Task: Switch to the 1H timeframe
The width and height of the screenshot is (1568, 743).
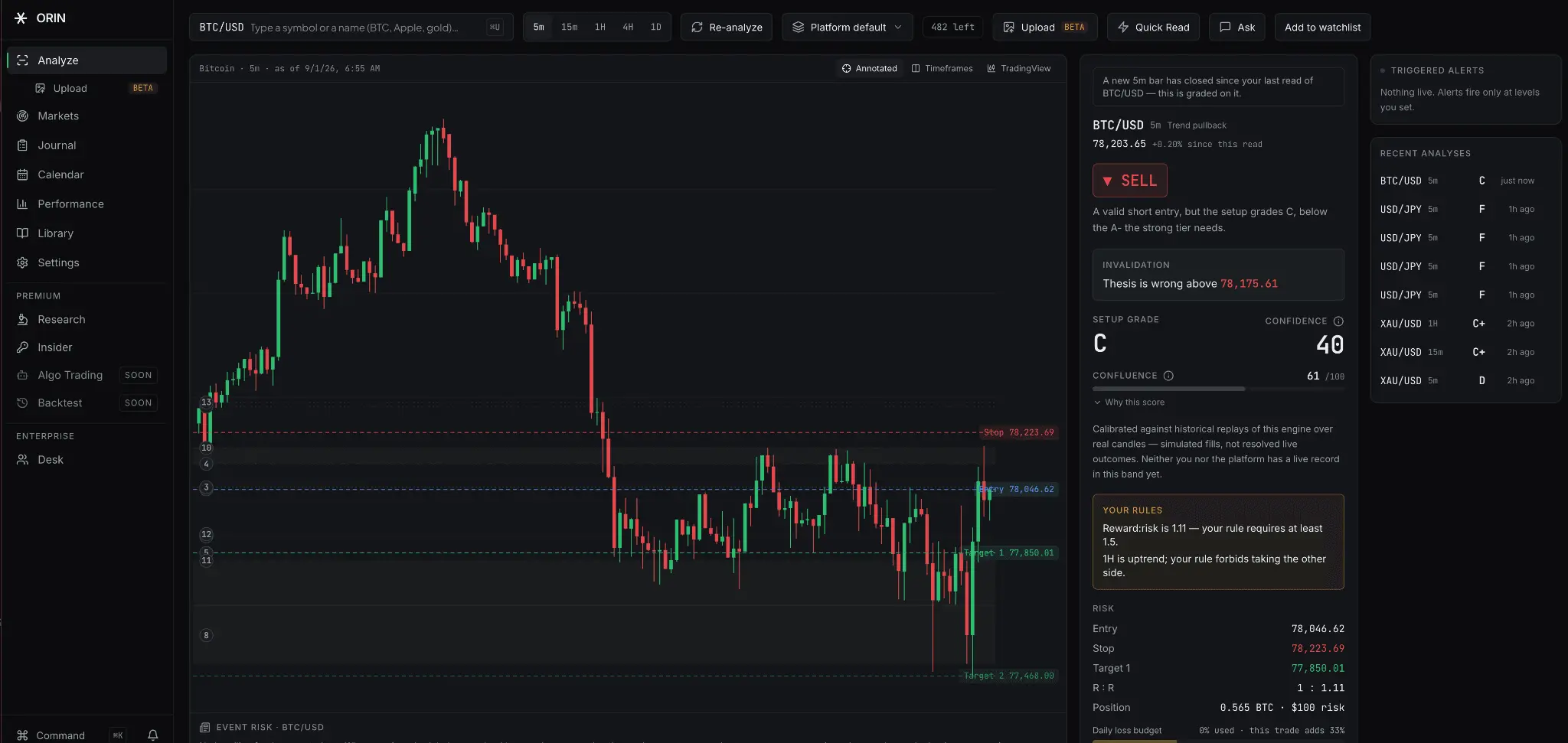Action: pos(600,27)
